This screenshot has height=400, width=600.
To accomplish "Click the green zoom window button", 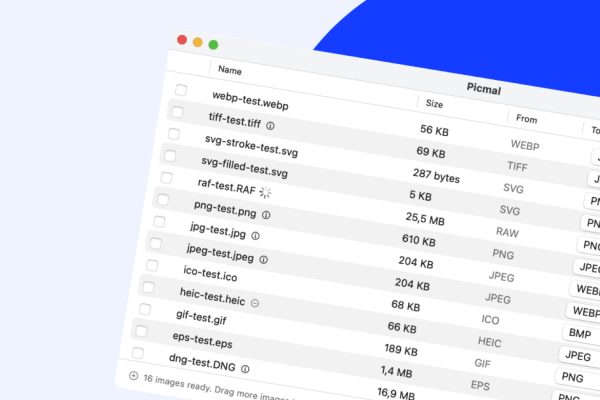I will click(214, 45).
